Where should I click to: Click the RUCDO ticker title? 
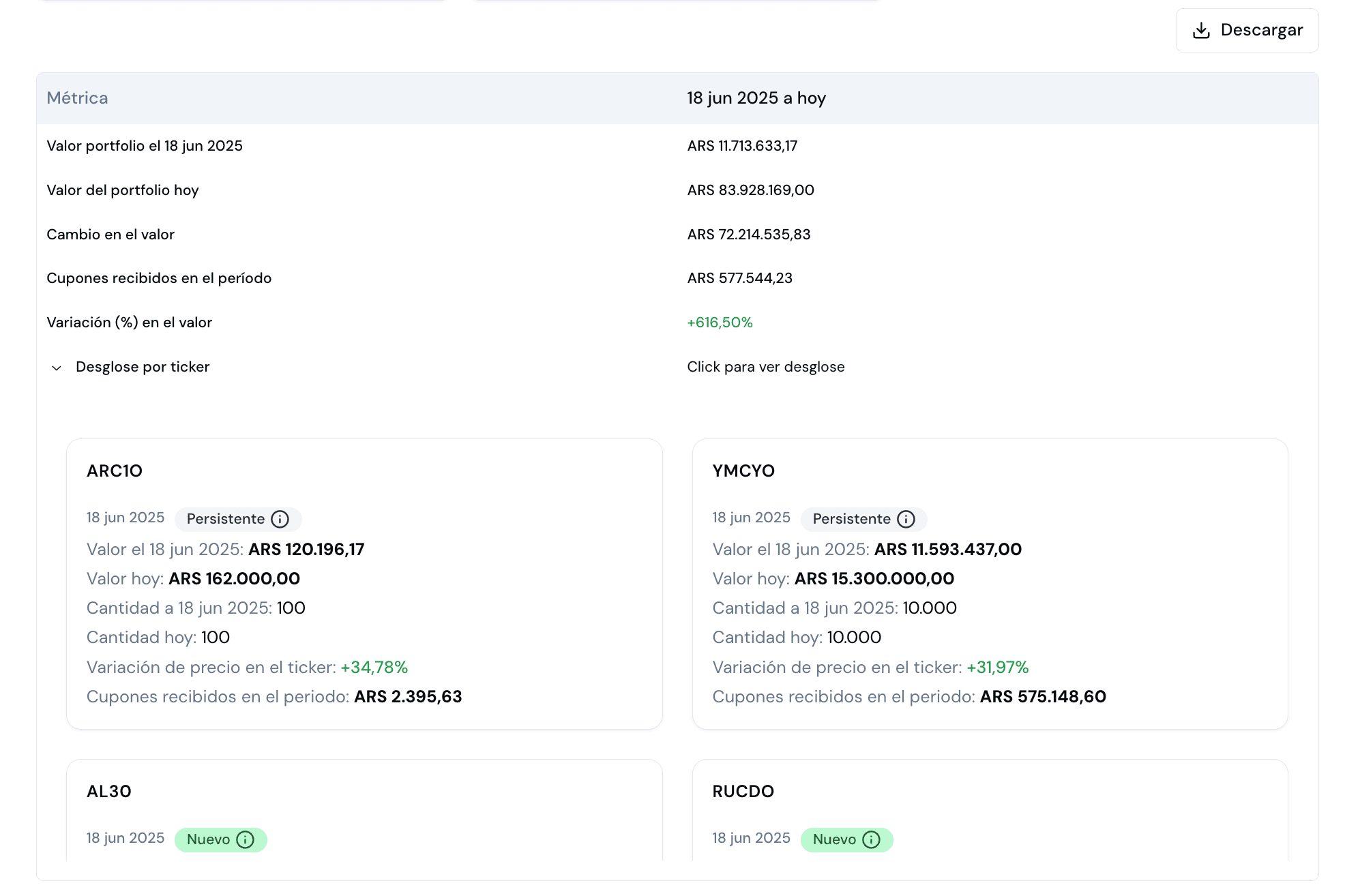coord(743,792)
